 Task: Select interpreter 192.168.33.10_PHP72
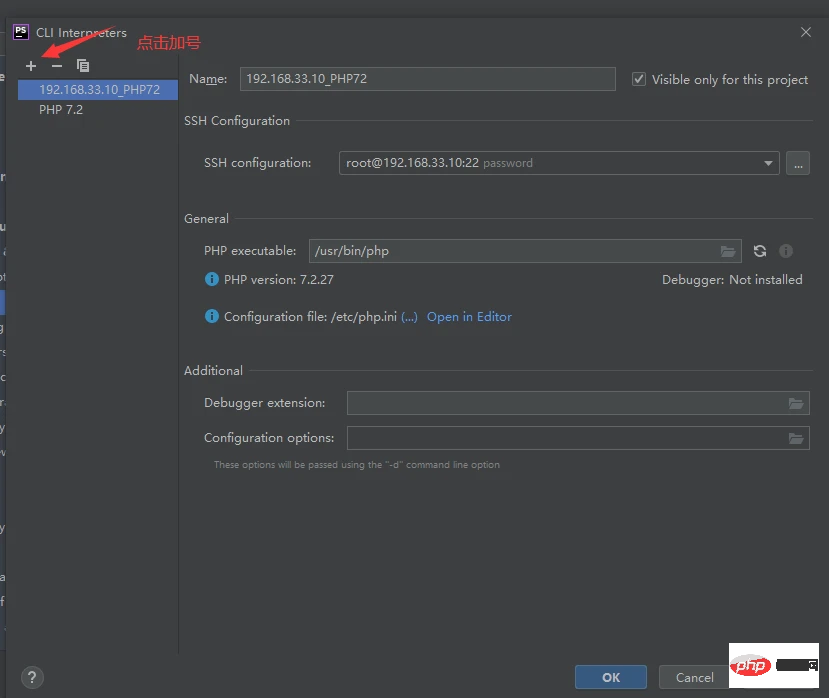[x=96, y=89]
